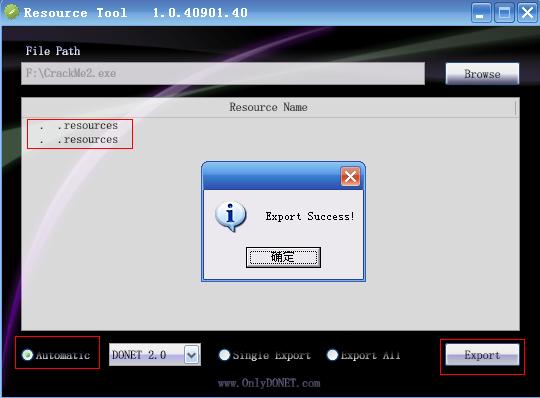The height and width of the screenshot is (398, 540).
Task: Click the 确定 confirm button in dialog
Action: click(283, 257)
